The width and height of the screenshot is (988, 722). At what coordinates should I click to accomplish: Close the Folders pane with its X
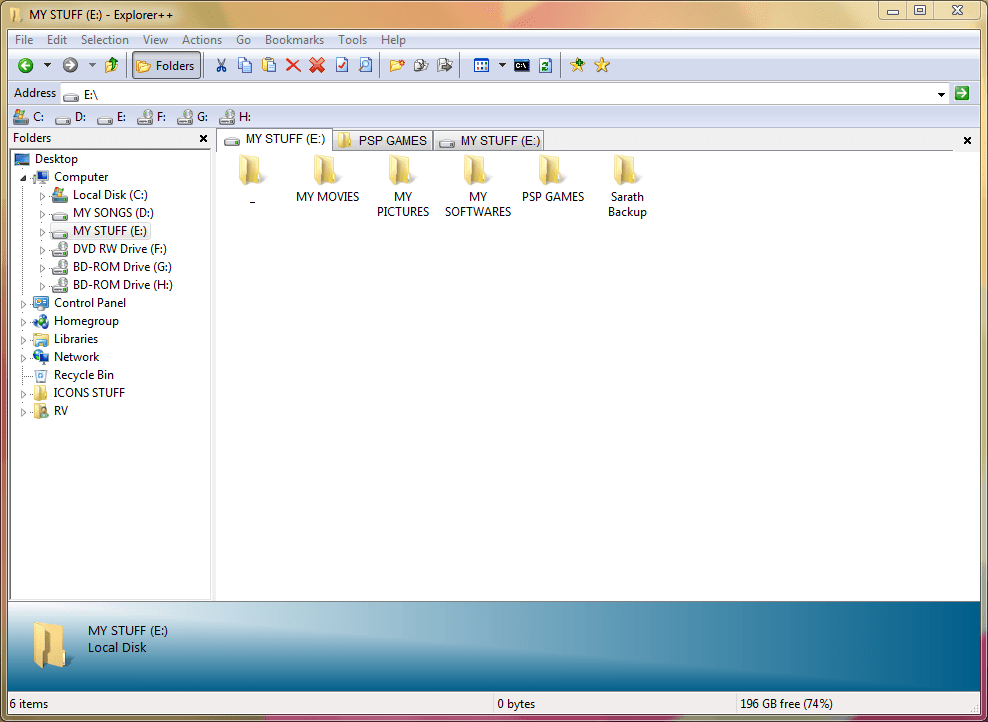pos(203,138)
